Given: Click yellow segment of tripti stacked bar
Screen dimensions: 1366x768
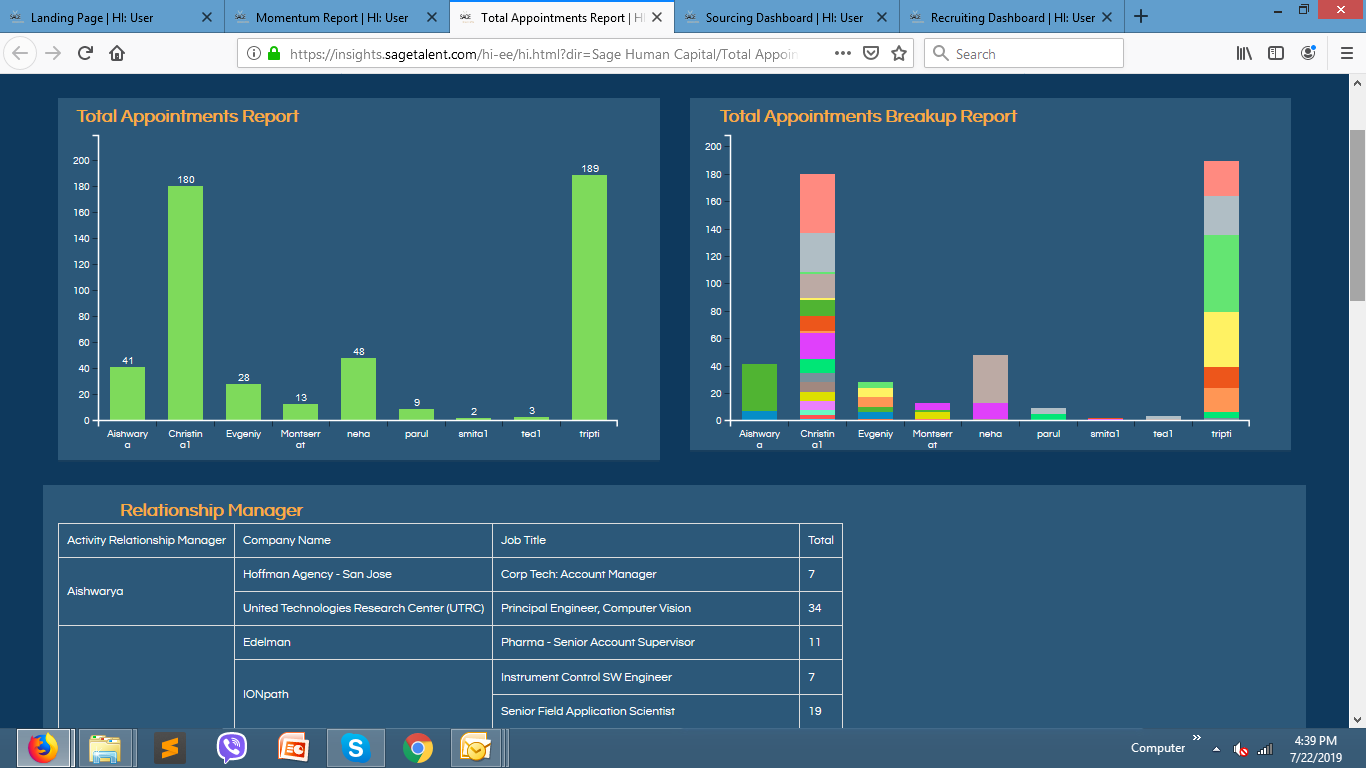Looking at the screenshot, I should pyautogui.click(x=1221, y=340).
